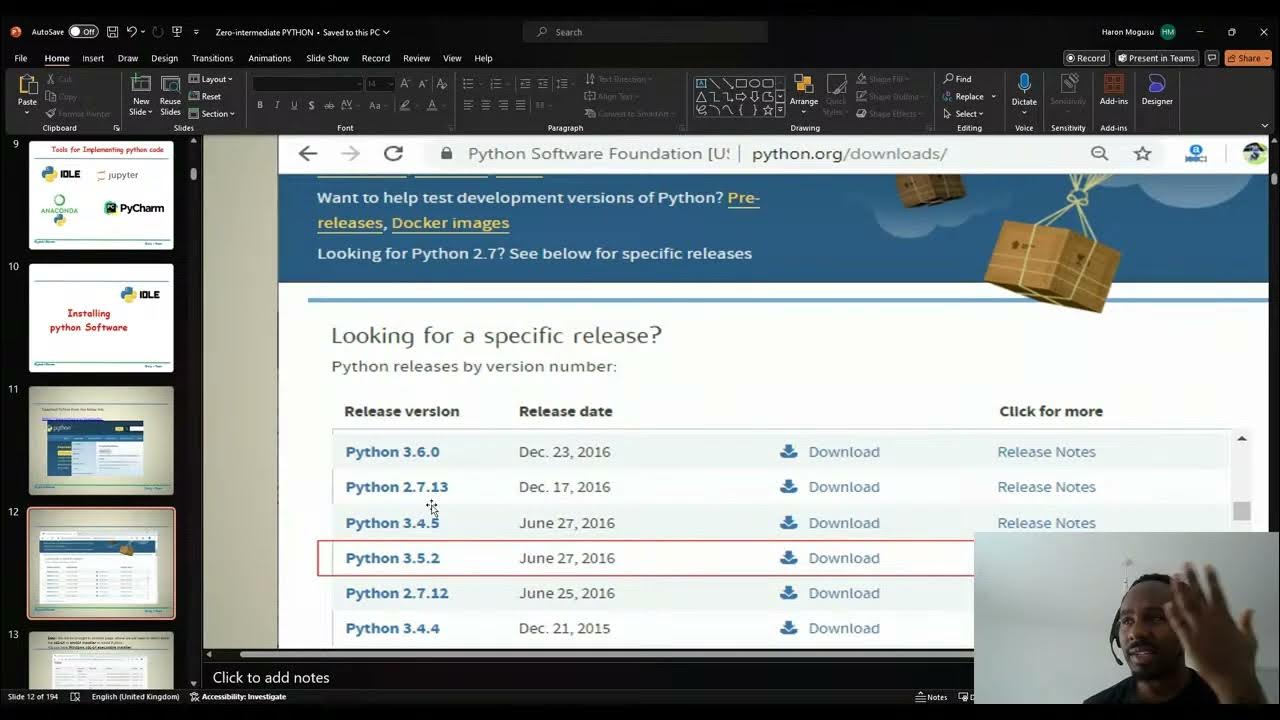Image resolution: width=1280 pixels, height=720 pixels.
Task: Switch to the Slide Show tab
Action: (x=327, y=58)
